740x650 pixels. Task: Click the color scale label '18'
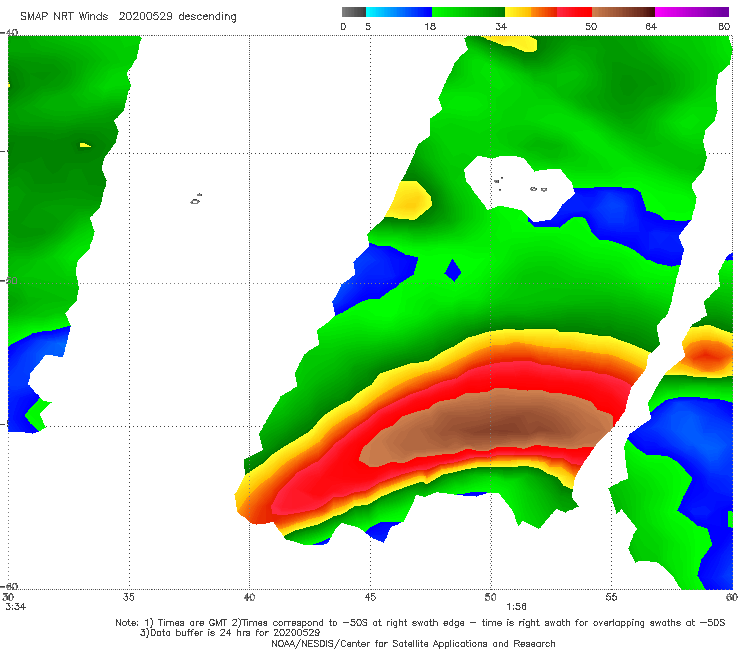pos(430,27)
